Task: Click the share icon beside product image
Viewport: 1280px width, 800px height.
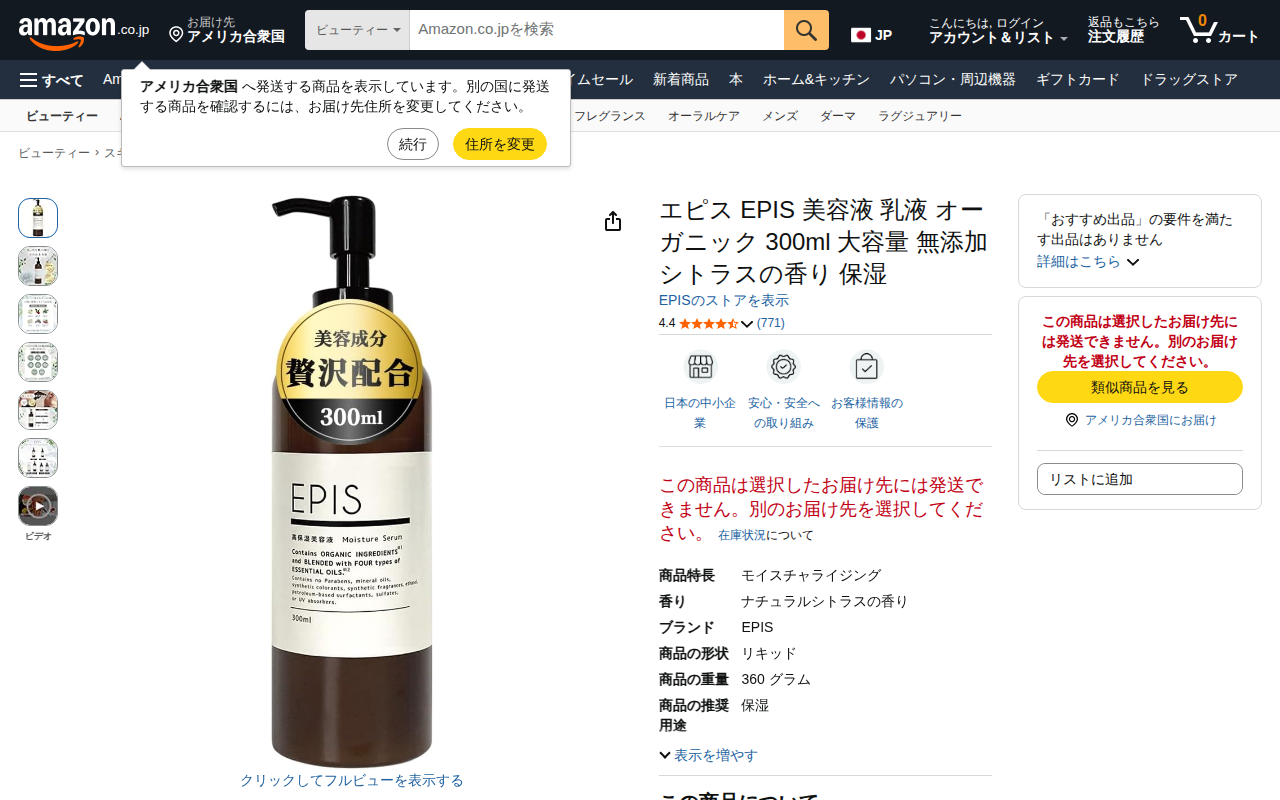Action: pos(613,222)
